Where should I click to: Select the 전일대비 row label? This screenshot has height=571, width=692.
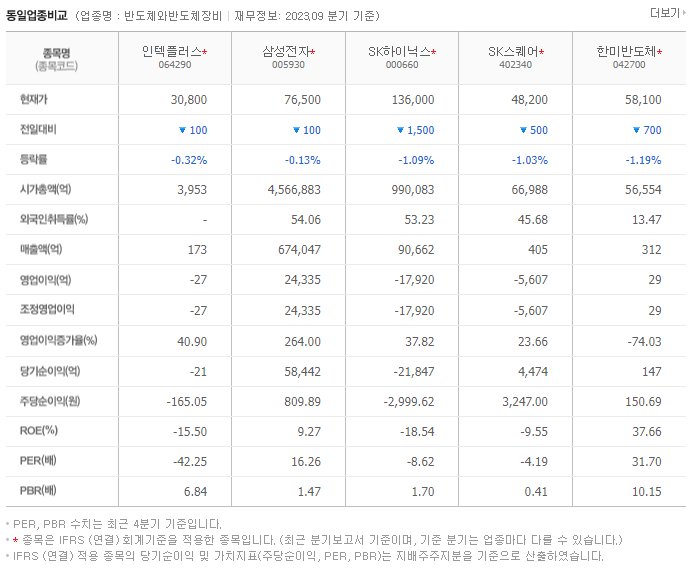[38, 129]
